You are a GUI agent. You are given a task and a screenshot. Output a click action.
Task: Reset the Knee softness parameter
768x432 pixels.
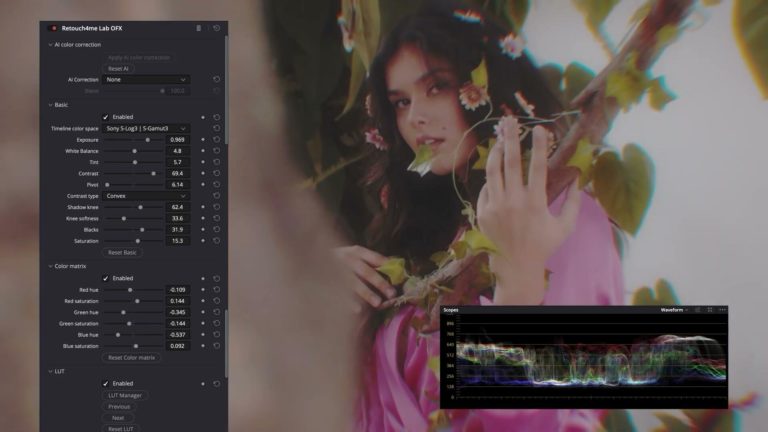[216, 218]
